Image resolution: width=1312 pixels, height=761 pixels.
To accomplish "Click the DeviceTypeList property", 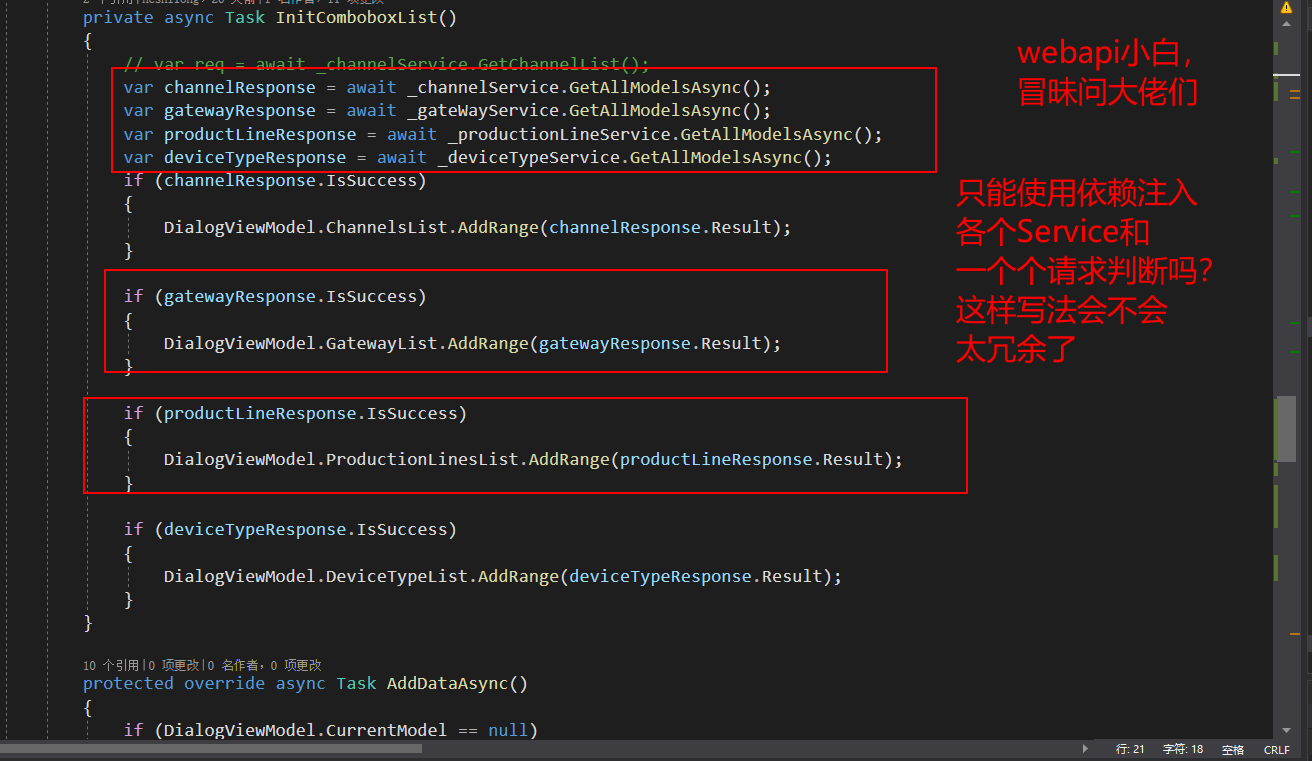I will [397, 577].
